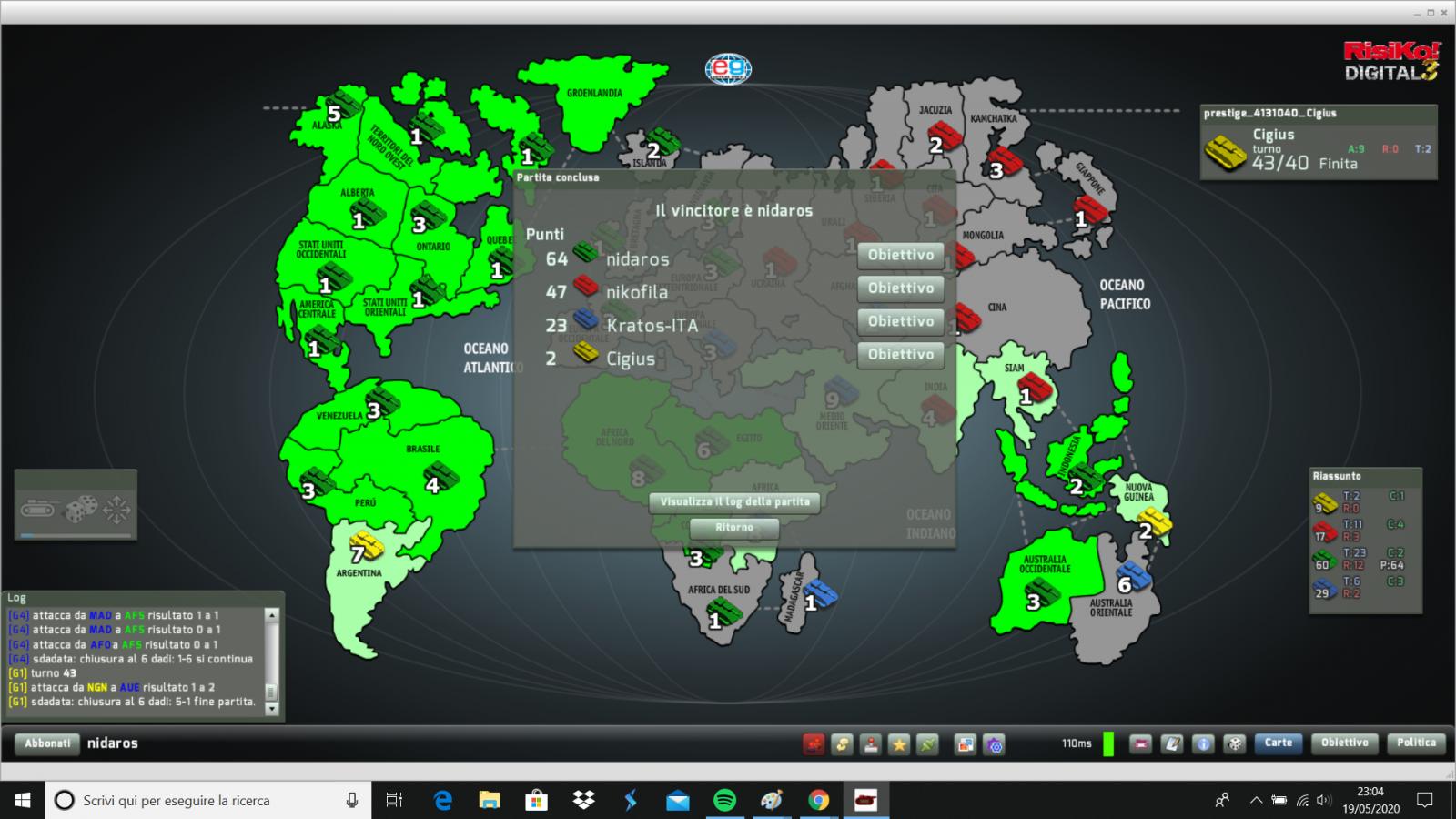Click log line 'turno 43'

coord(43,673)
